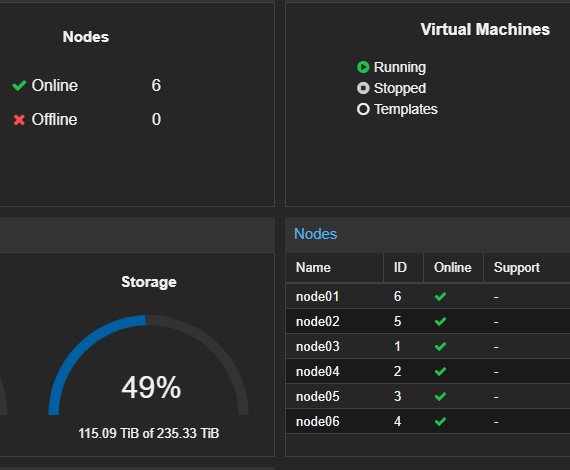This screenshot has width=570, height=470.
Task: Sort nodes by Online column header
Action: 453,268
